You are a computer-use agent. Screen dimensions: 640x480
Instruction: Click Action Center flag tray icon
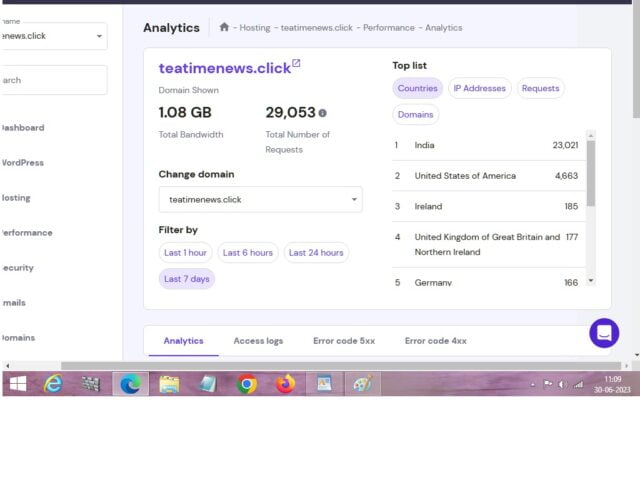click(x=548, y=384)
